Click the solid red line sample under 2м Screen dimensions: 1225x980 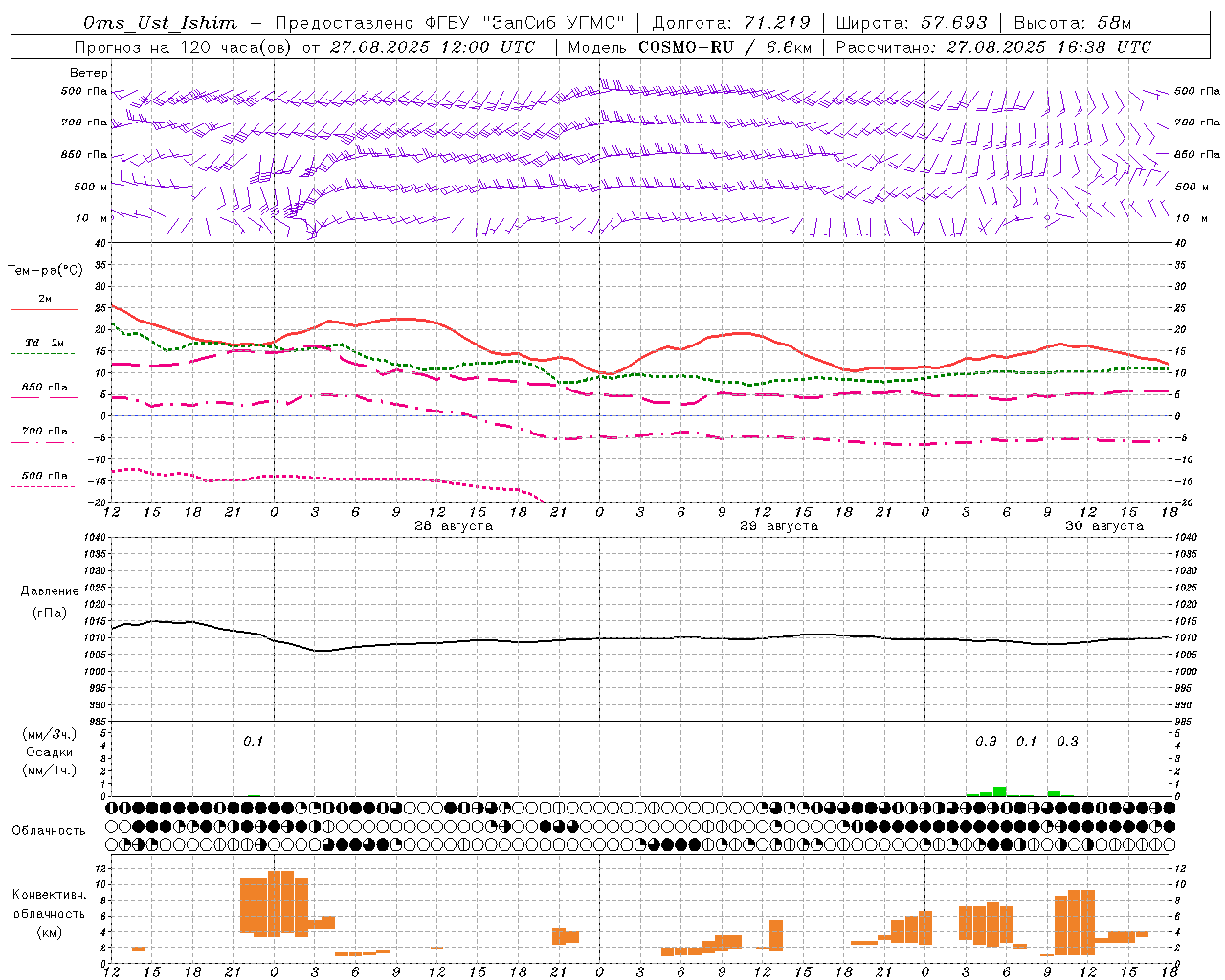click(44, 309)
